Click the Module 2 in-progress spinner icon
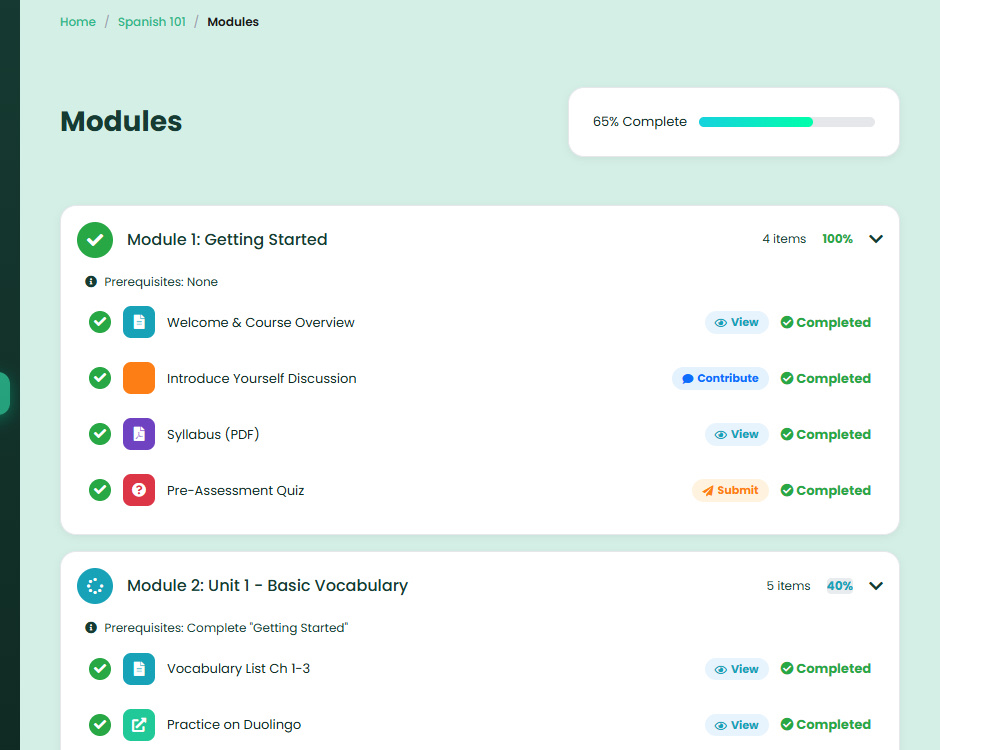The image size is (1000, 750). tap(95, 586)
